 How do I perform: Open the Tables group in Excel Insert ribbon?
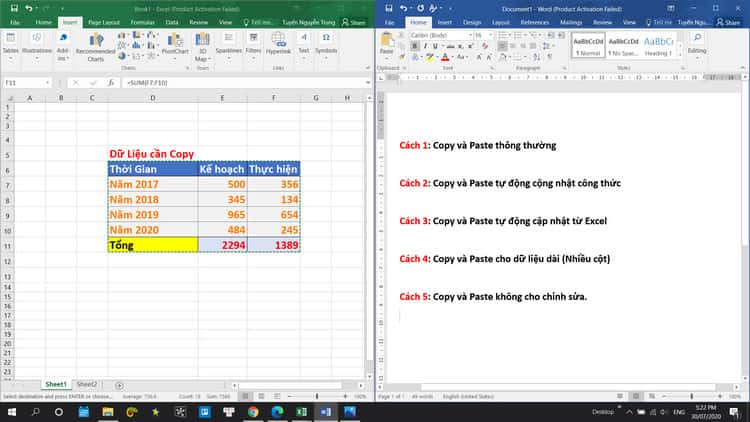(x=11, y=46)
